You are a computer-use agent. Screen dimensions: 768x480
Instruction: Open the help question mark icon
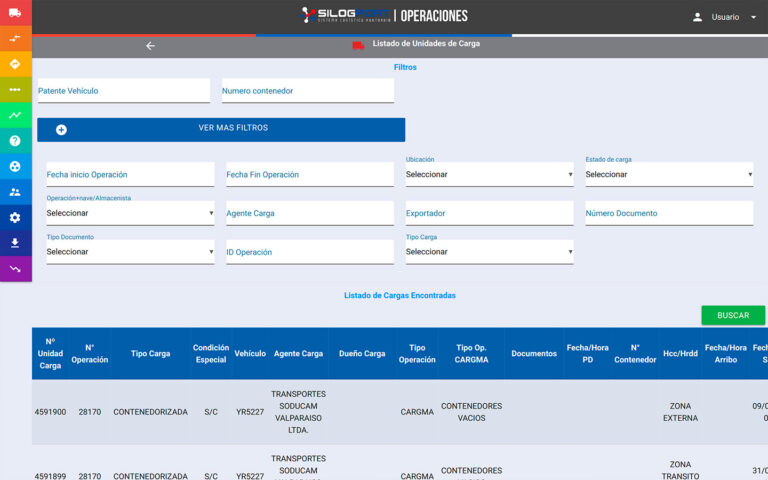tap(15, 141)
